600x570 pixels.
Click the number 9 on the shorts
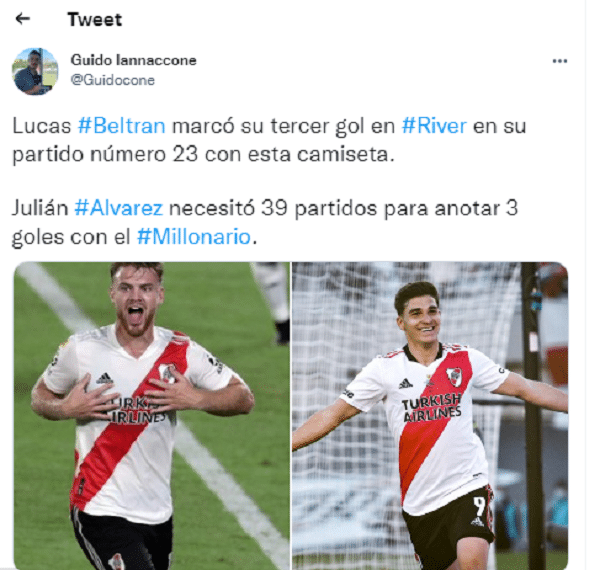click(x=479, y=506)
